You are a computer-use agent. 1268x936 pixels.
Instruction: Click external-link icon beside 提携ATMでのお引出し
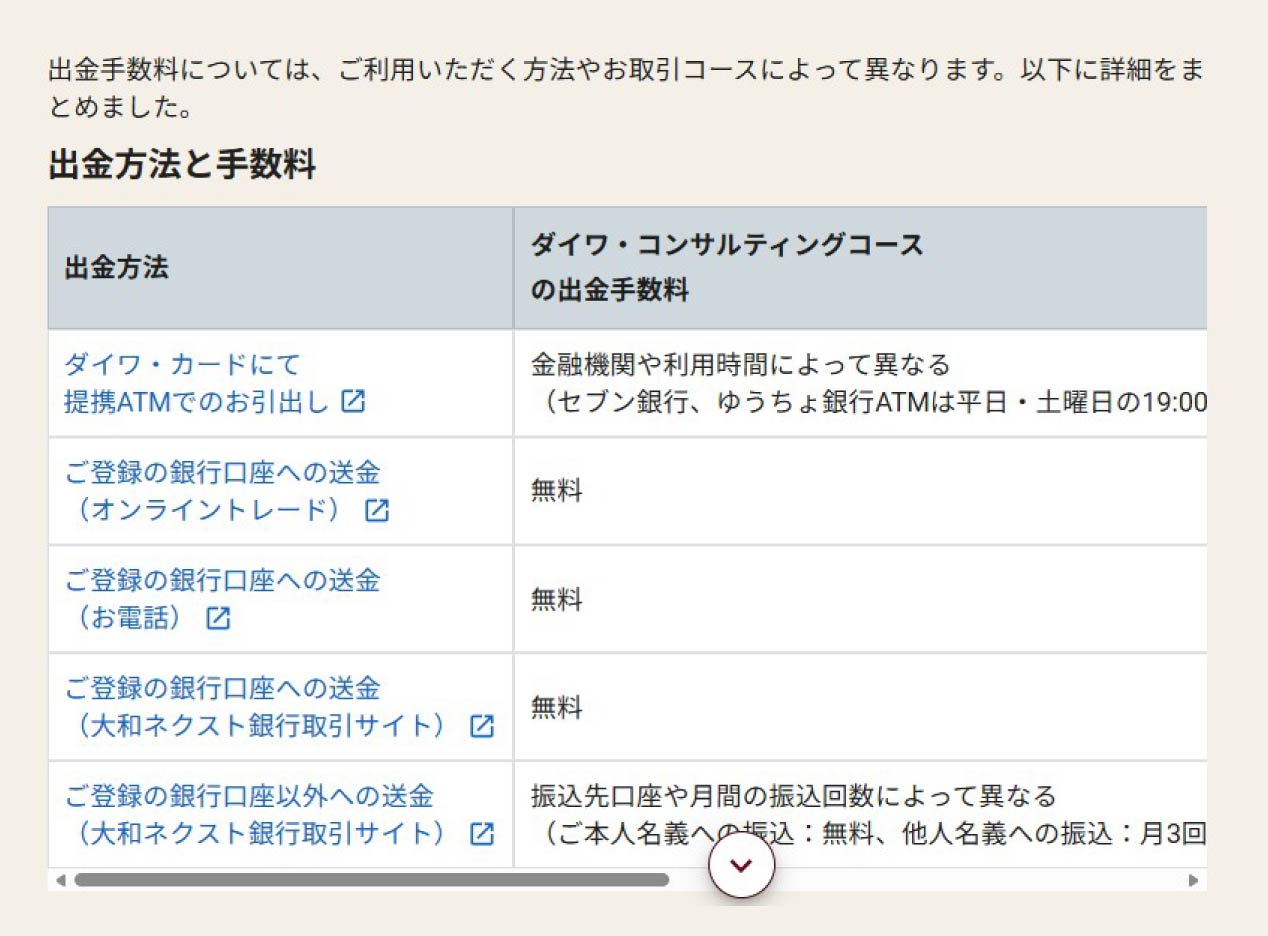[x=353, y=401]
